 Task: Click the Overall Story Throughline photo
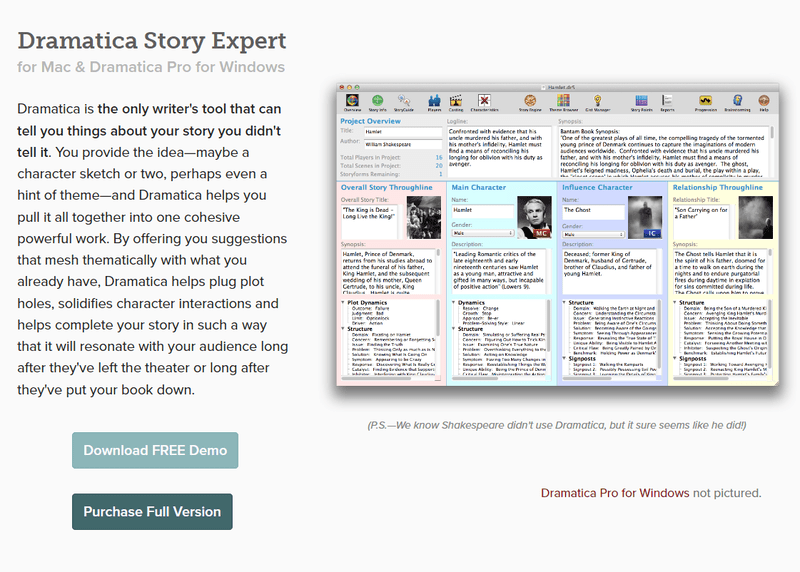[424, 218]
